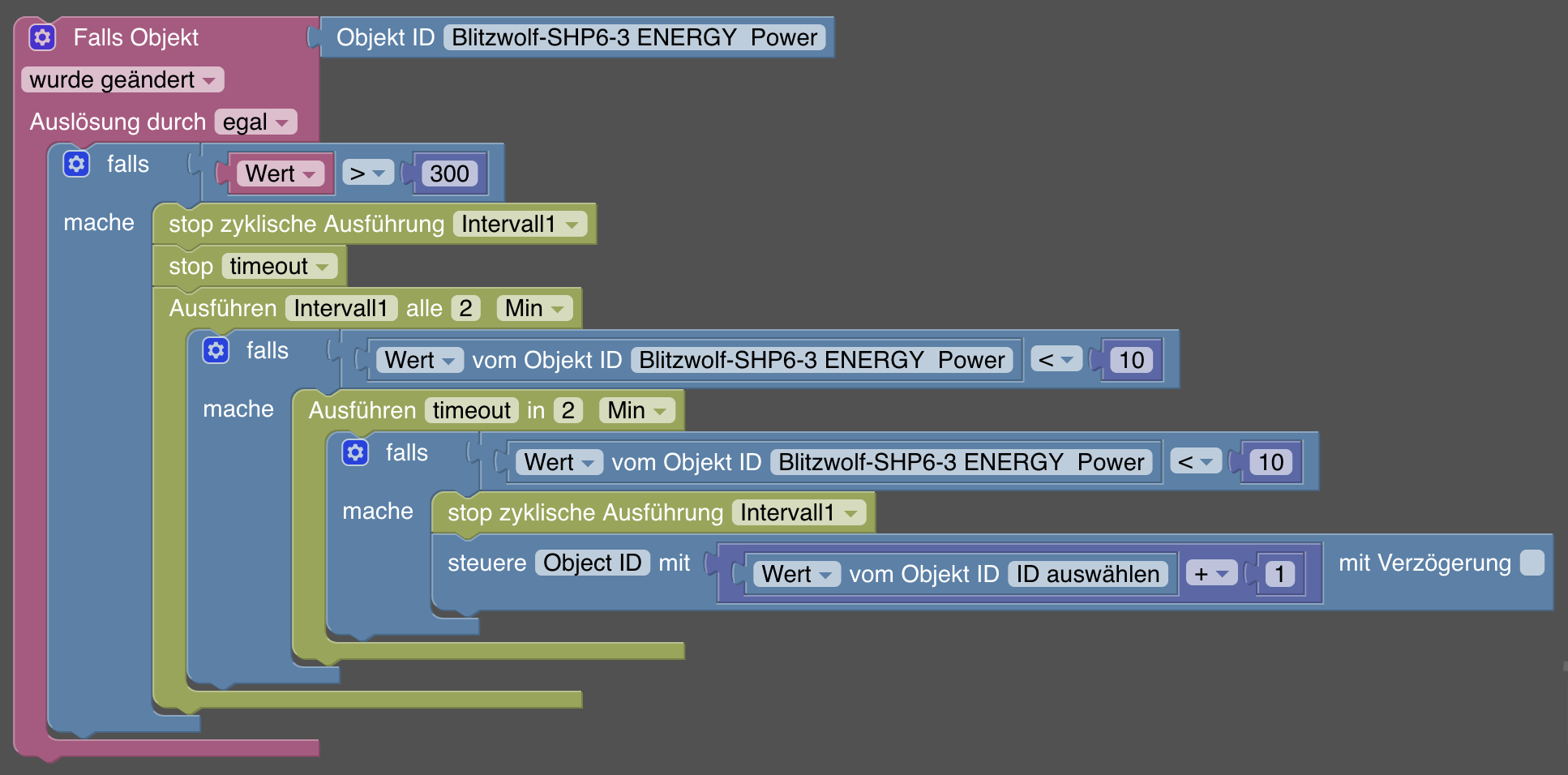Click gear icon of falls block under Intervall1

click(x=216, y=350)
